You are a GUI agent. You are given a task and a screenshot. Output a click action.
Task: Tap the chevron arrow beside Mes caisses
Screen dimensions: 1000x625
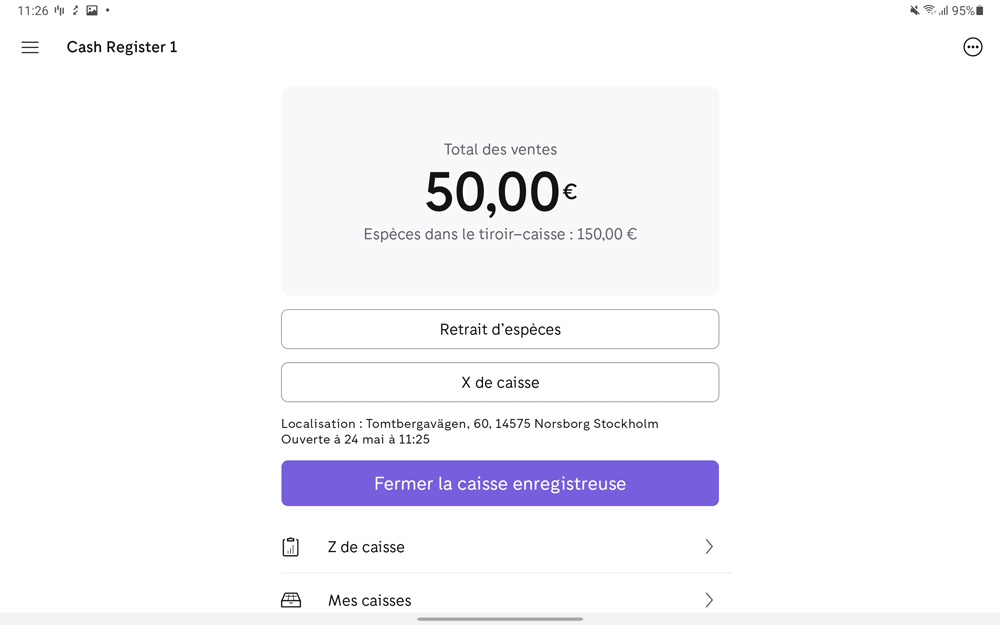click(x=708, y=600)
